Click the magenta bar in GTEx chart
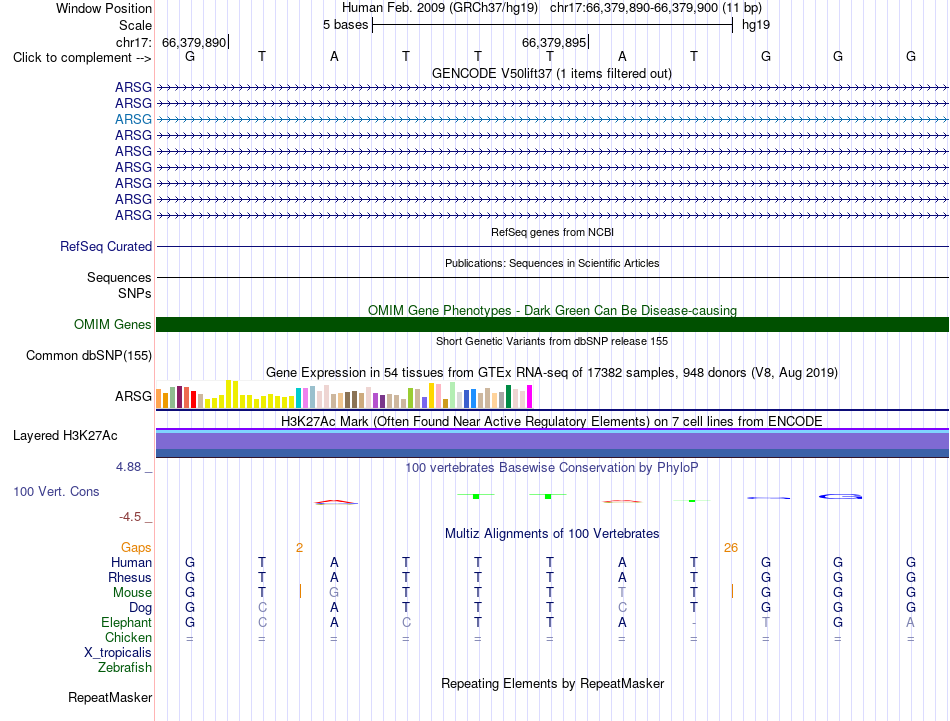 pos(530,396)
